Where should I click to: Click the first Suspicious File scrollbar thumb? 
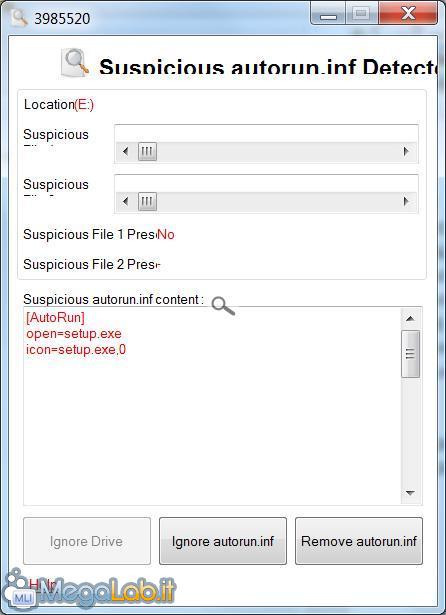click(x=147, y=151)
